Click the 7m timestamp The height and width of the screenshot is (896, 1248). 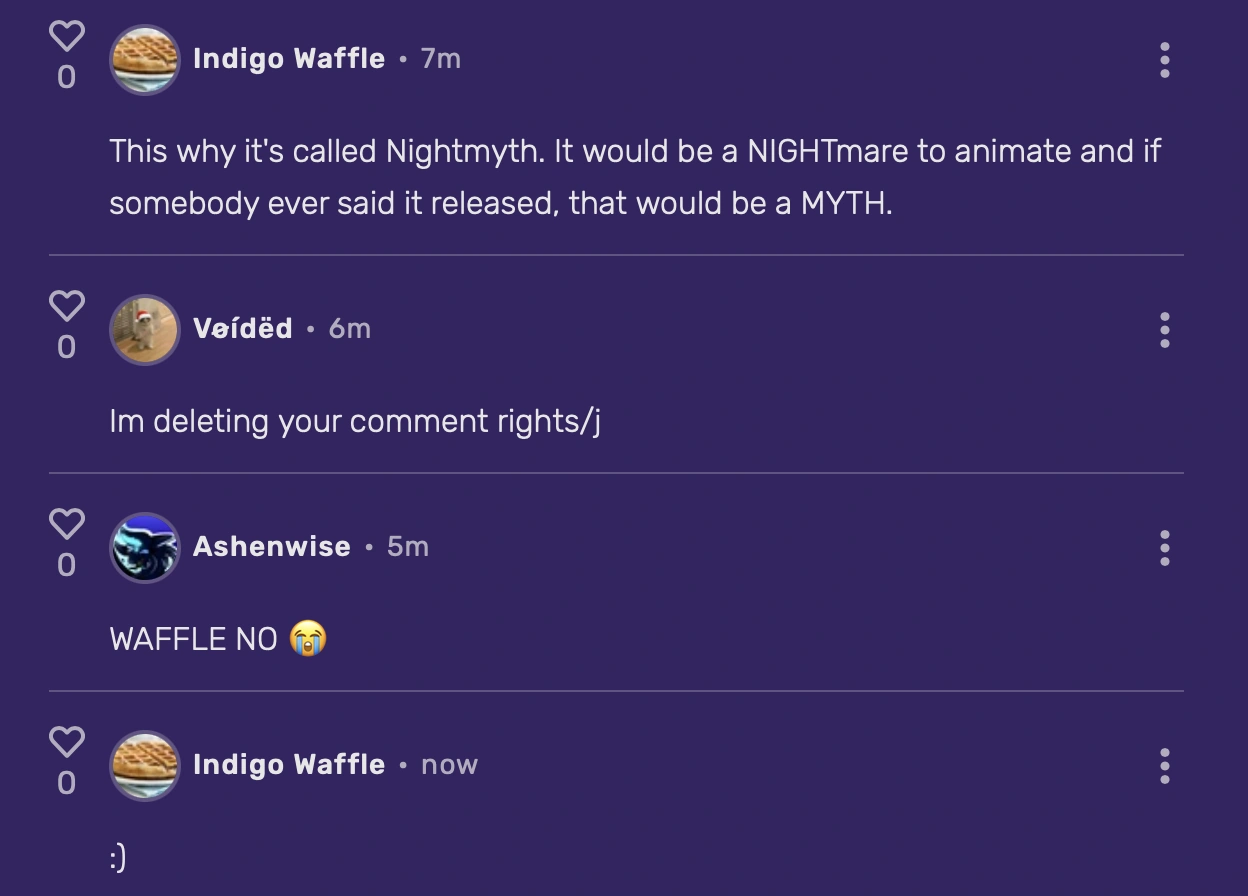point(441,59)
